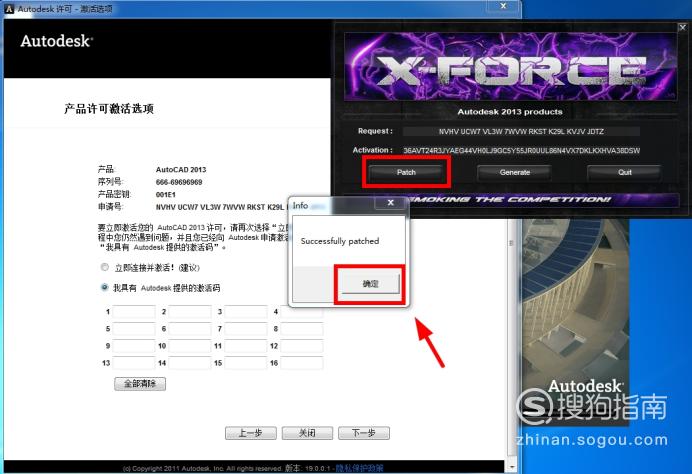Image resolution: width=692 pixels, height=474 pixels.
Task: Click the 确定 button in the Info dialog
Action: click(370, 284)
